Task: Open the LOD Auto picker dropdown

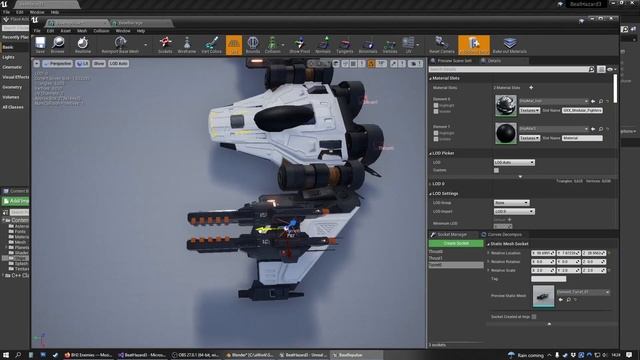Action: pos(514,162)
